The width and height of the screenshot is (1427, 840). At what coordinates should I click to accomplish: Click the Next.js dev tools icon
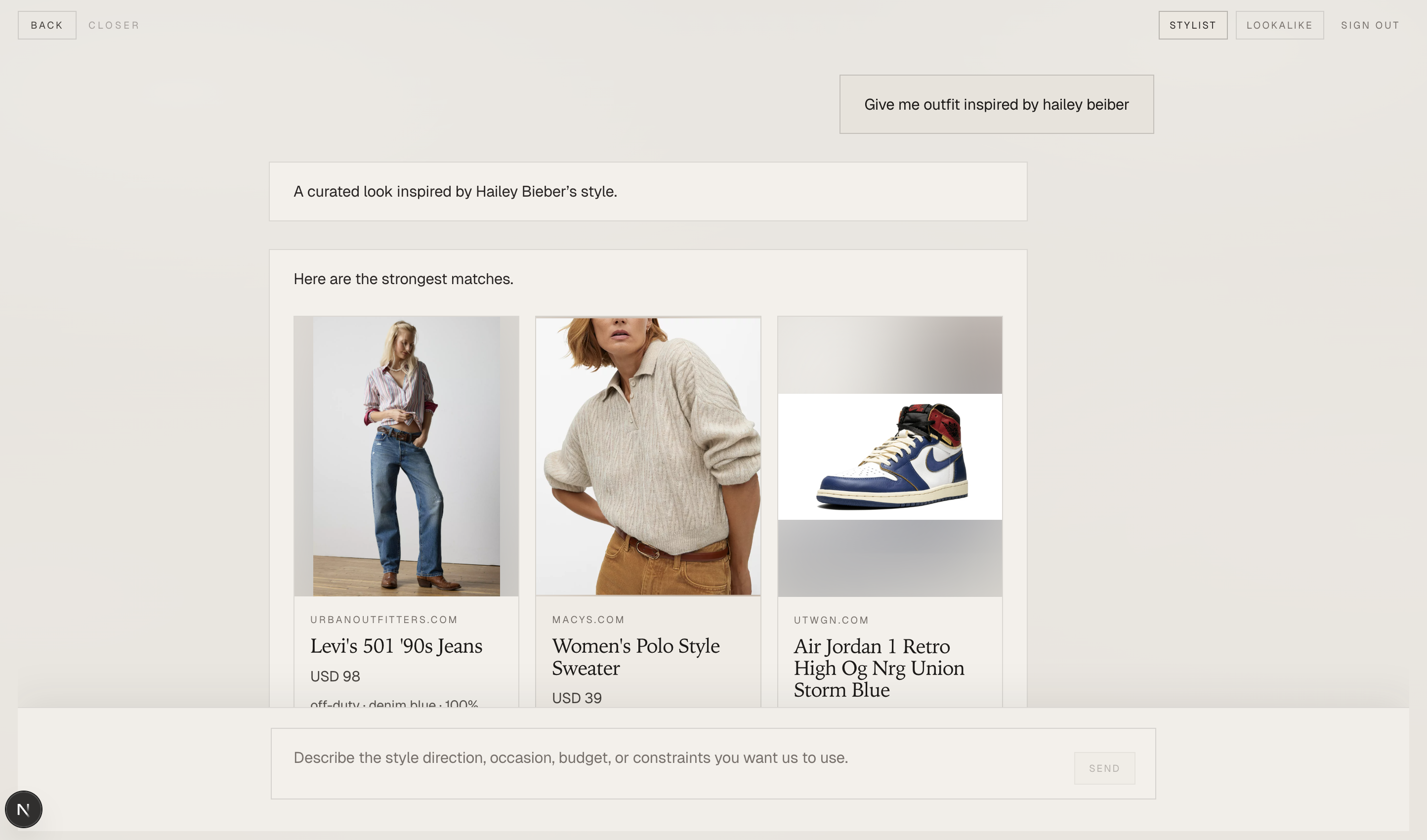point(23,809)
